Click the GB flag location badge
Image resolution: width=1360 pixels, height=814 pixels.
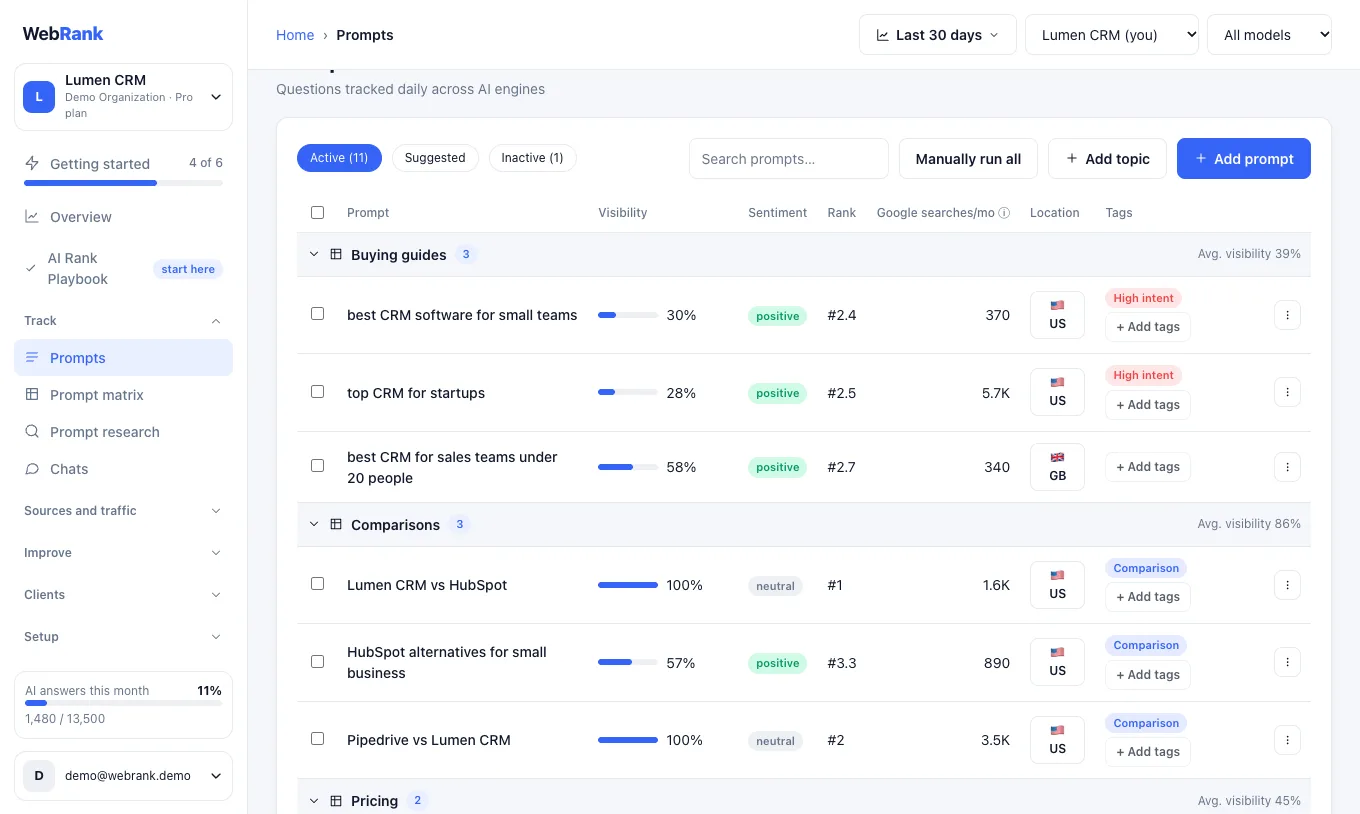point(1057,467)
